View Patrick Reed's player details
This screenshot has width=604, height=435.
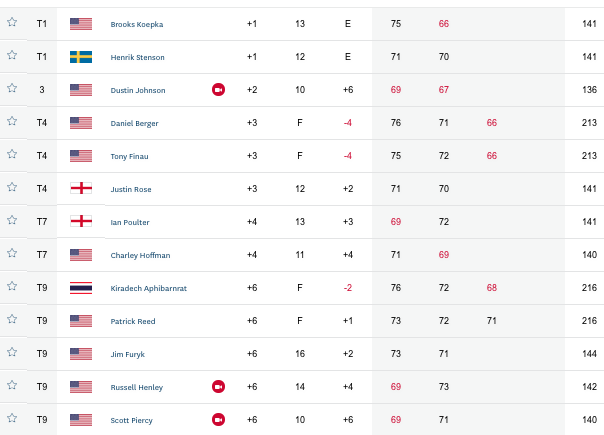click(133, 321)
